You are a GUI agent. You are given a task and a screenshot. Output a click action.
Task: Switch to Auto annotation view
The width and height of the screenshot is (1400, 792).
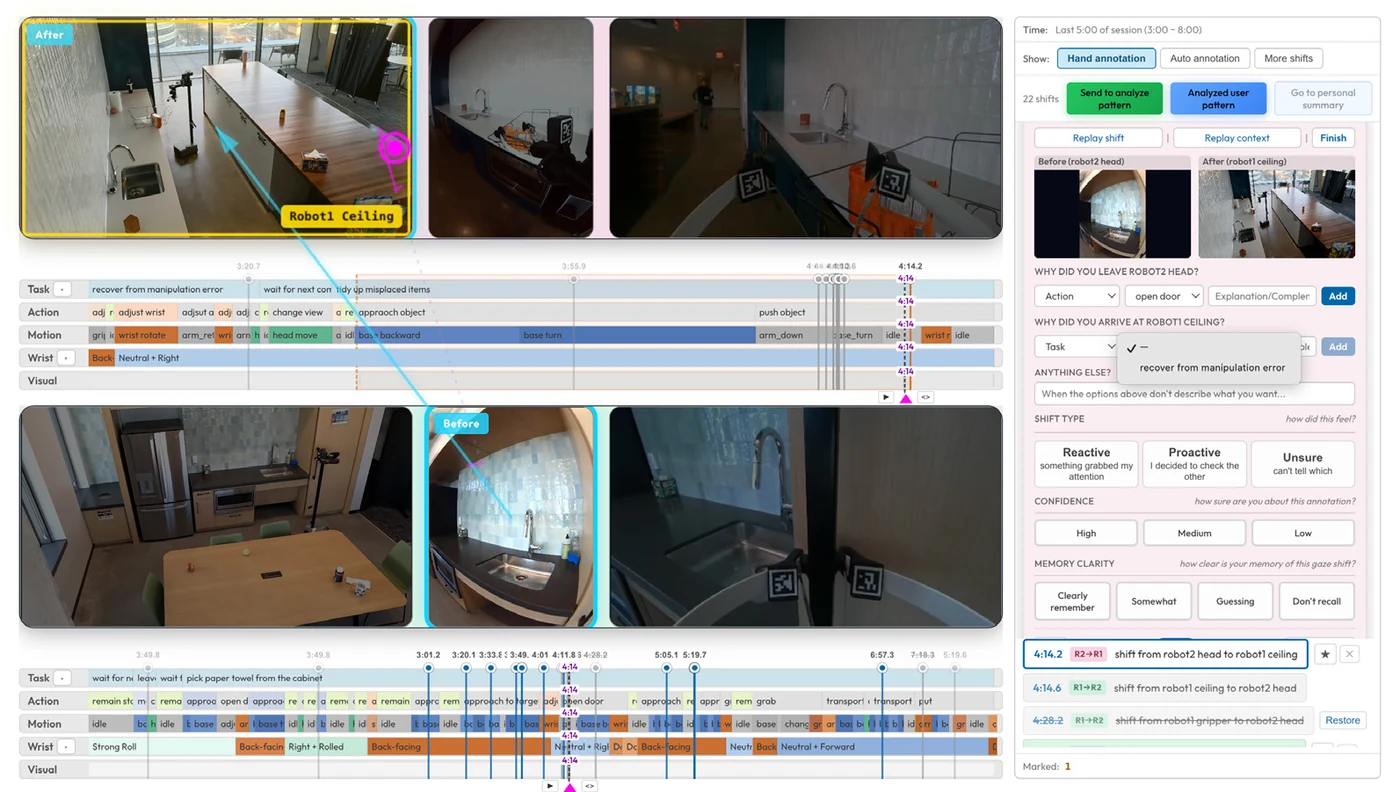pos(1204,58)
